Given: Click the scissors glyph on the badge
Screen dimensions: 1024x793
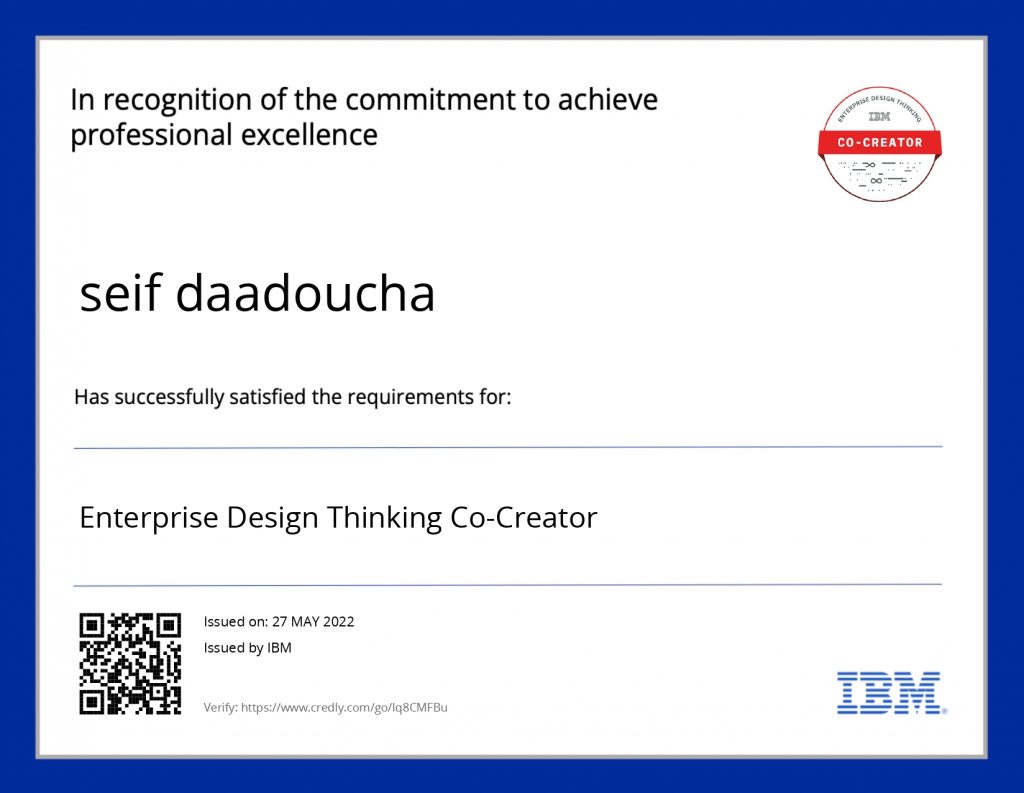Looking at the screenshot, I should [868, 164].
